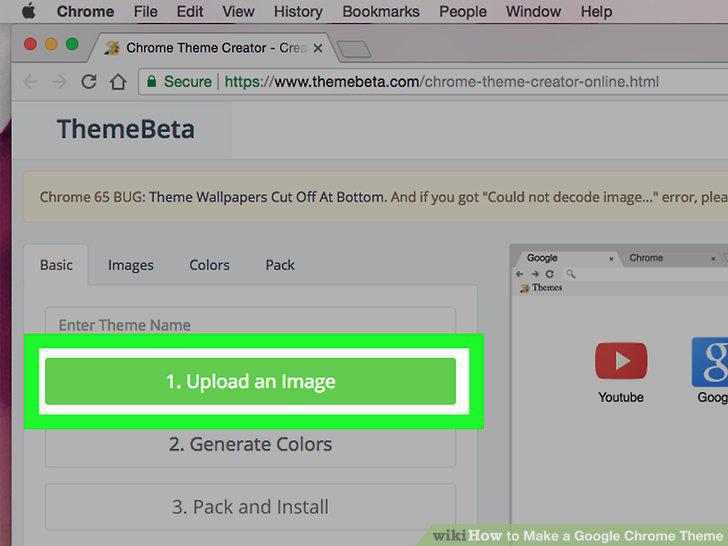Image resolution: width=728 pixels, height=546 pixels.
Task: Open the Chrome application menu
Action: [85, 11]
